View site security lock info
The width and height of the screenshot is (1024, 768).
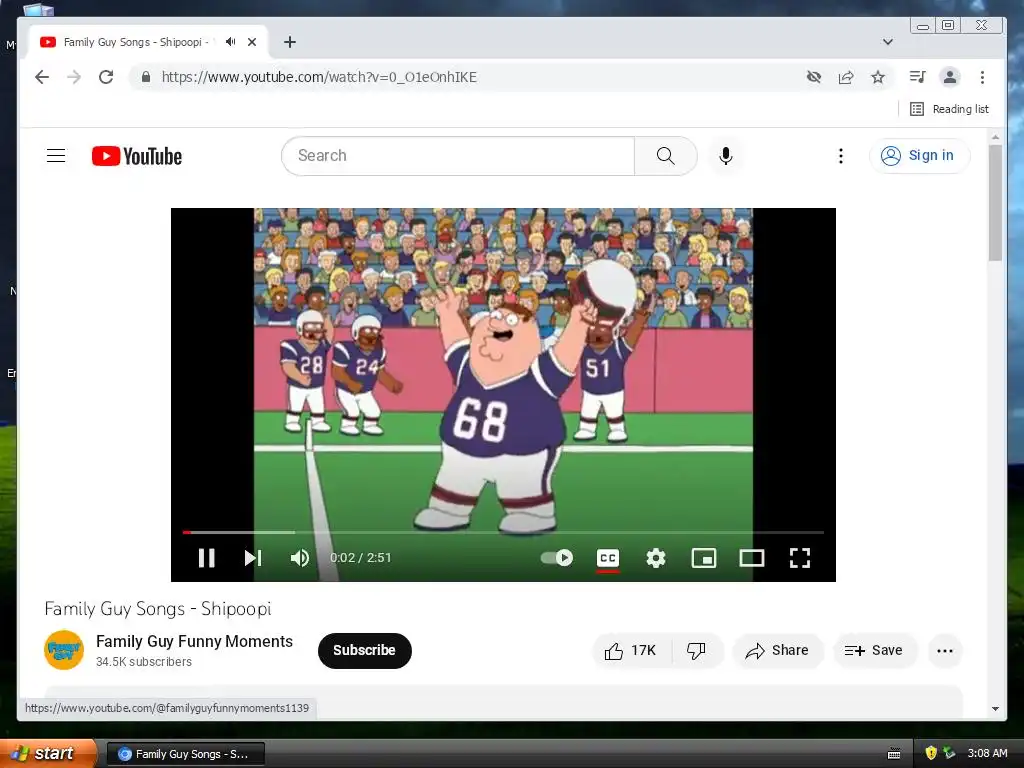tap(146, 77)
